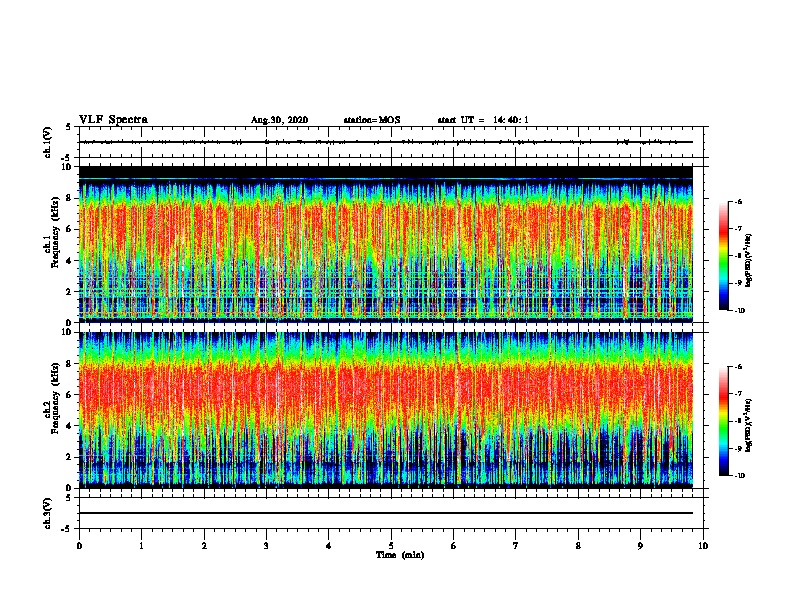Click the "-5" volt tick on ch.3(V) axis
Screen dimensions: 792x612
coord(67,529)
